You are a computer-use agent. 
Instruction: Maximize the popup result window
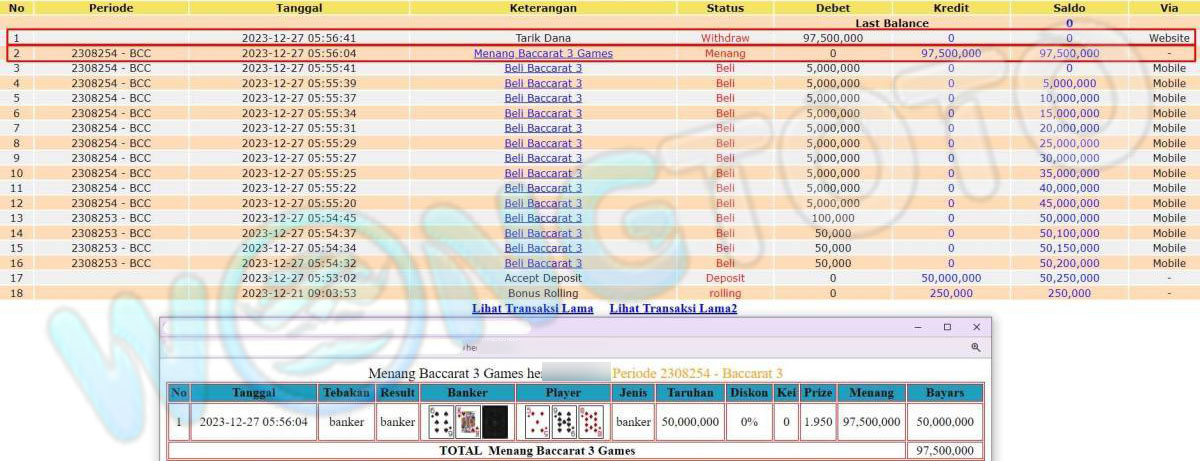tap(947, 327)
